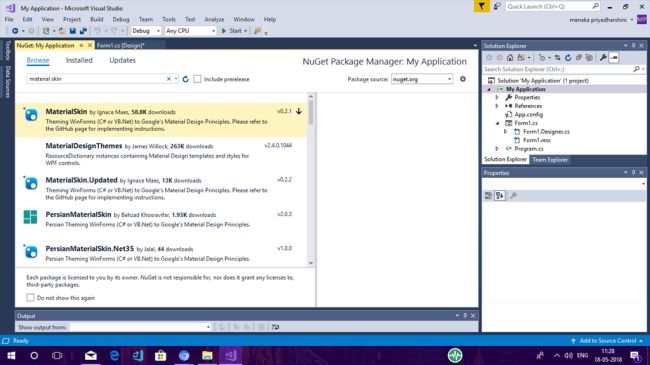This screenshot has width=650, height=365.
Task: Open the Tools menu
Action: [169, 19]
